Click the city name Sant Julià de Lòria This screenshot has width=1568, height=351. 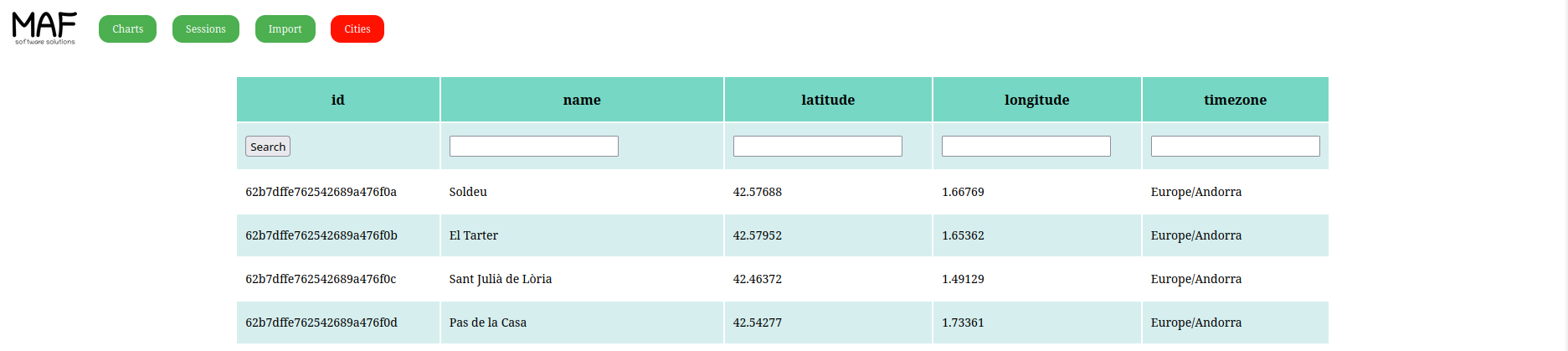501,279
